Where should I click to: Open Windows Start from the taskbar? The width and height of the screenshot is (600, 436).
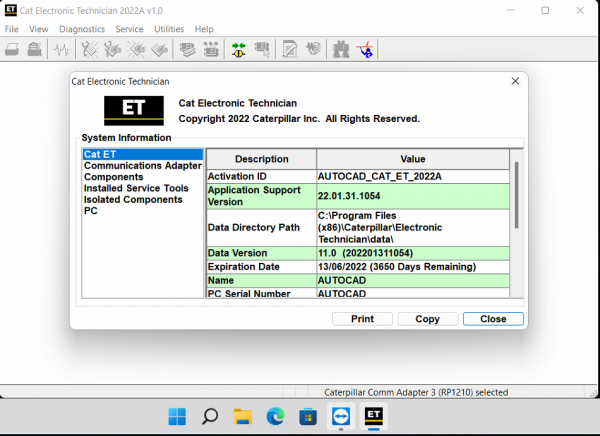coord(177,416)
